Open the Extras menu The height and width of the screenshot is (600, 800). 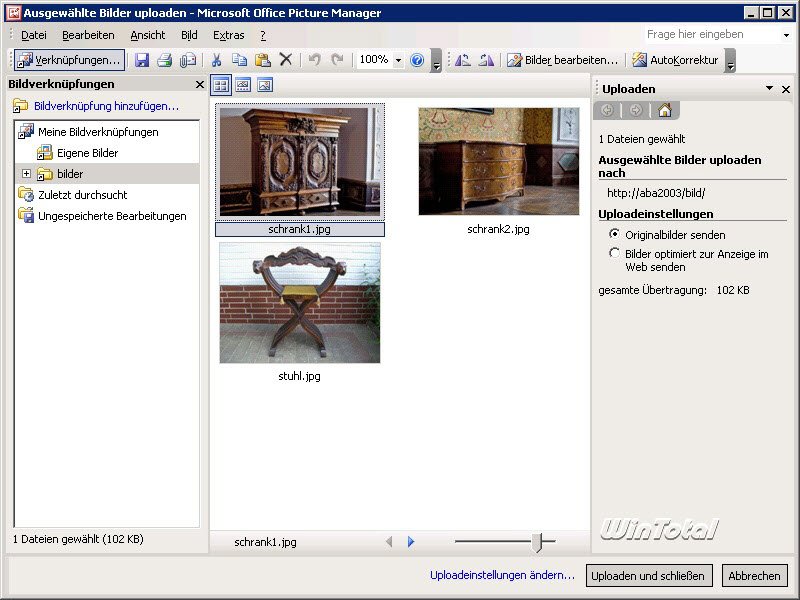click(228, 35)
